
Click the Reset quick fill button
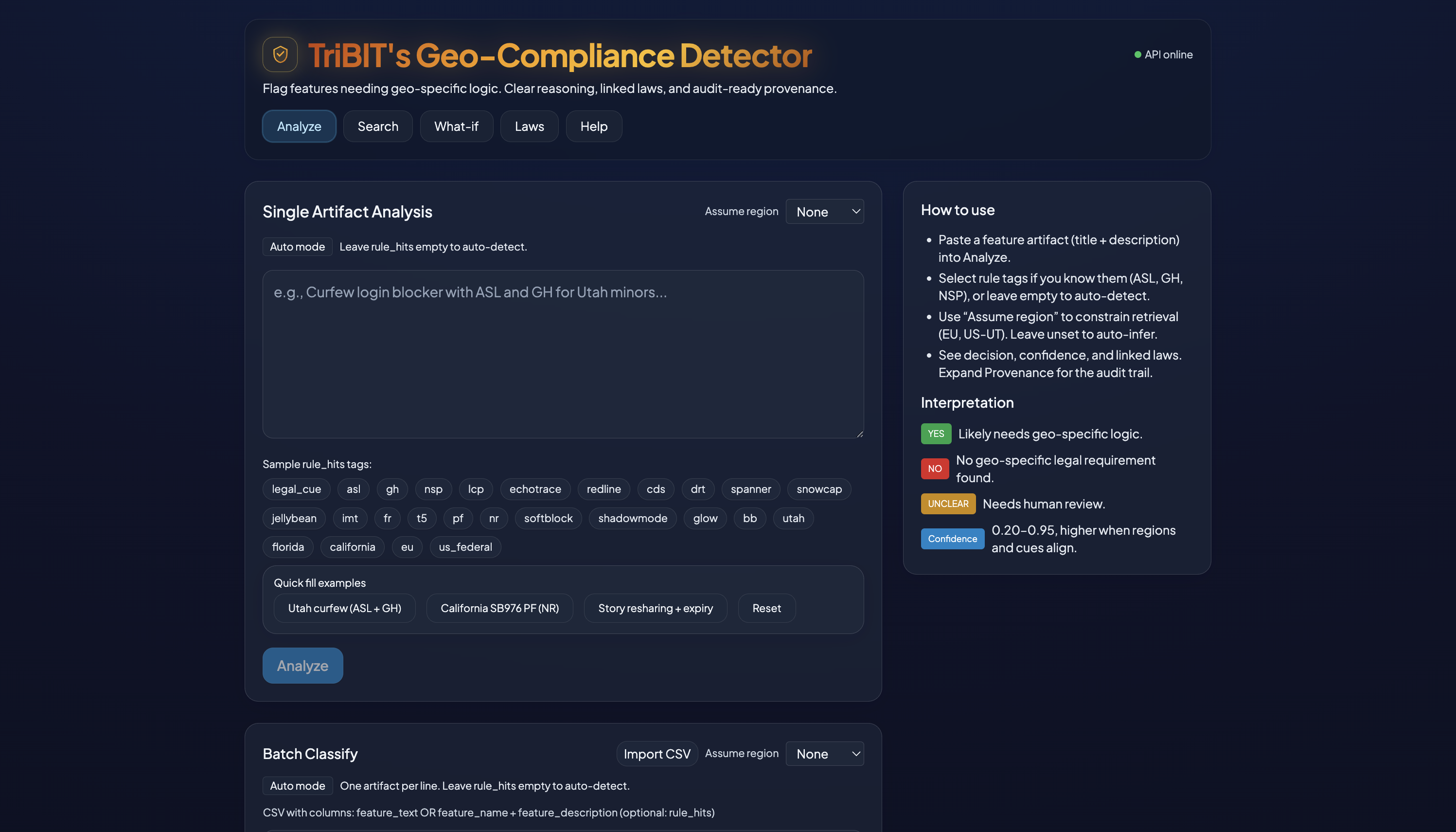pyautogui.click(x=765, y=608)
